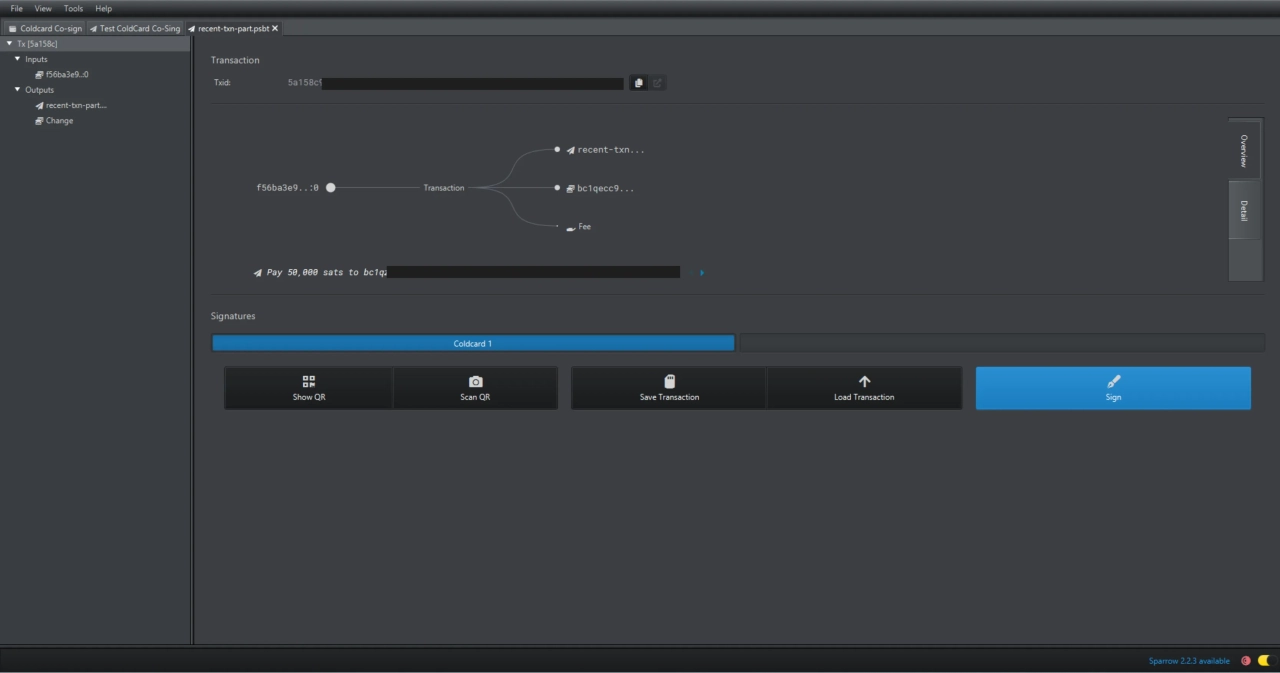Click the Save Transaction button

[x=669, y=388]
